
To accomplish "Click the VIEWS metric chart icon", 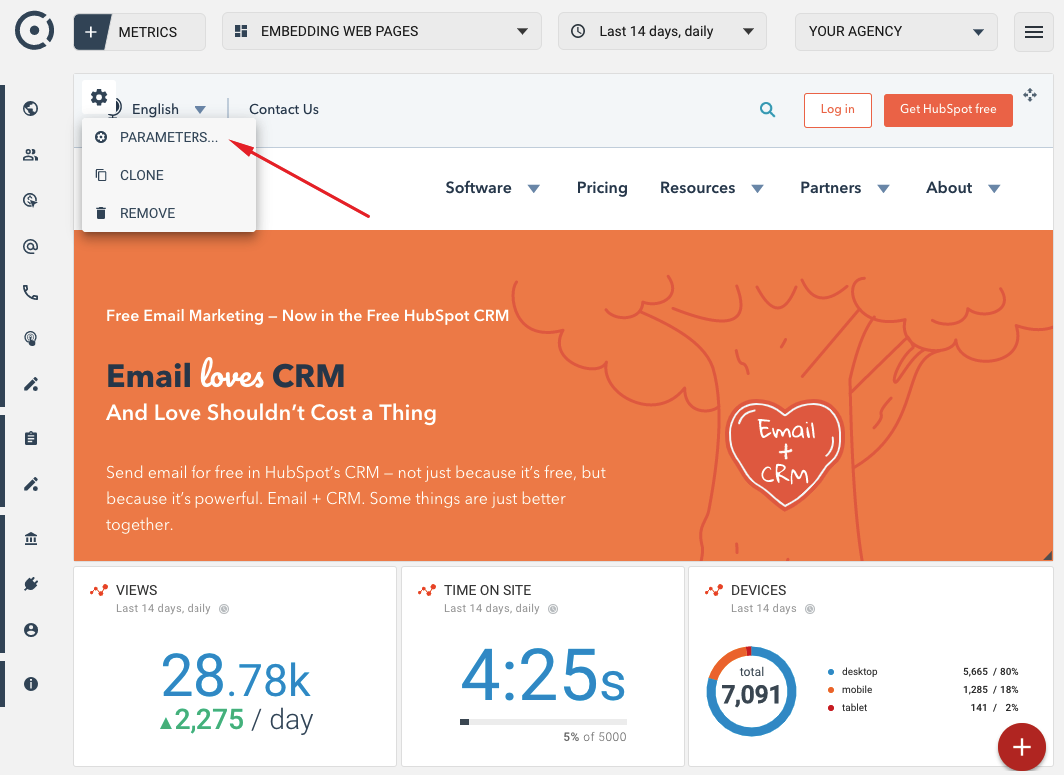I will (x=99, y=590).
